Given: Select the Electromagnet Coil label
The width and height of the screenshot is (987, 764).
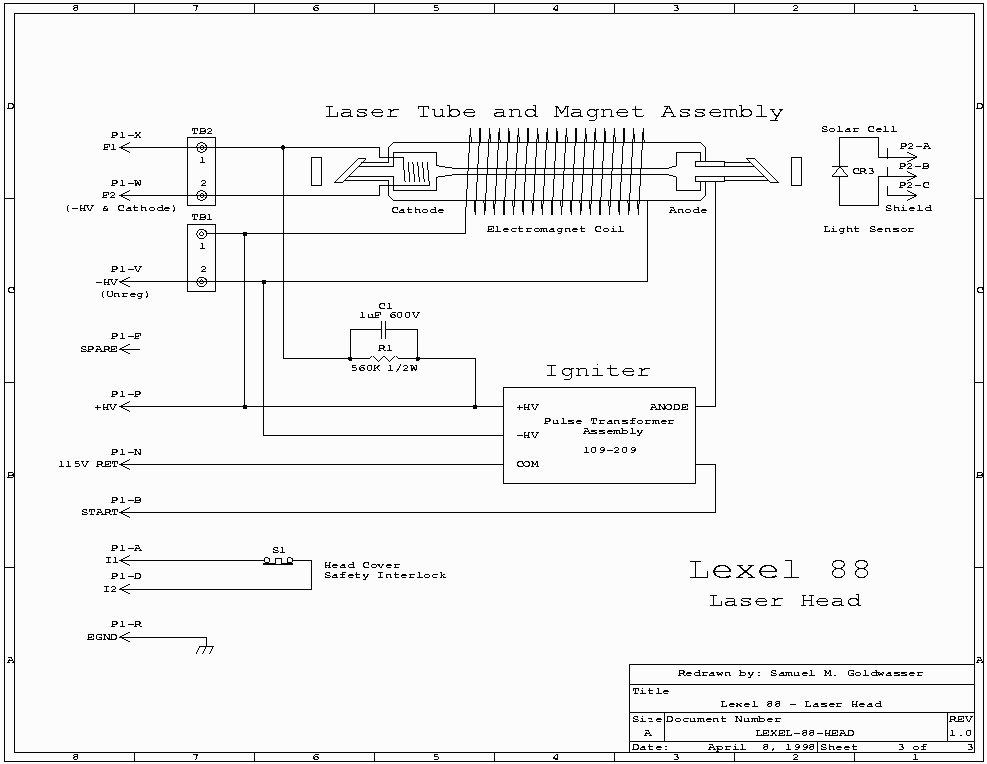Looking at the screenshot, I should point(555,229).
